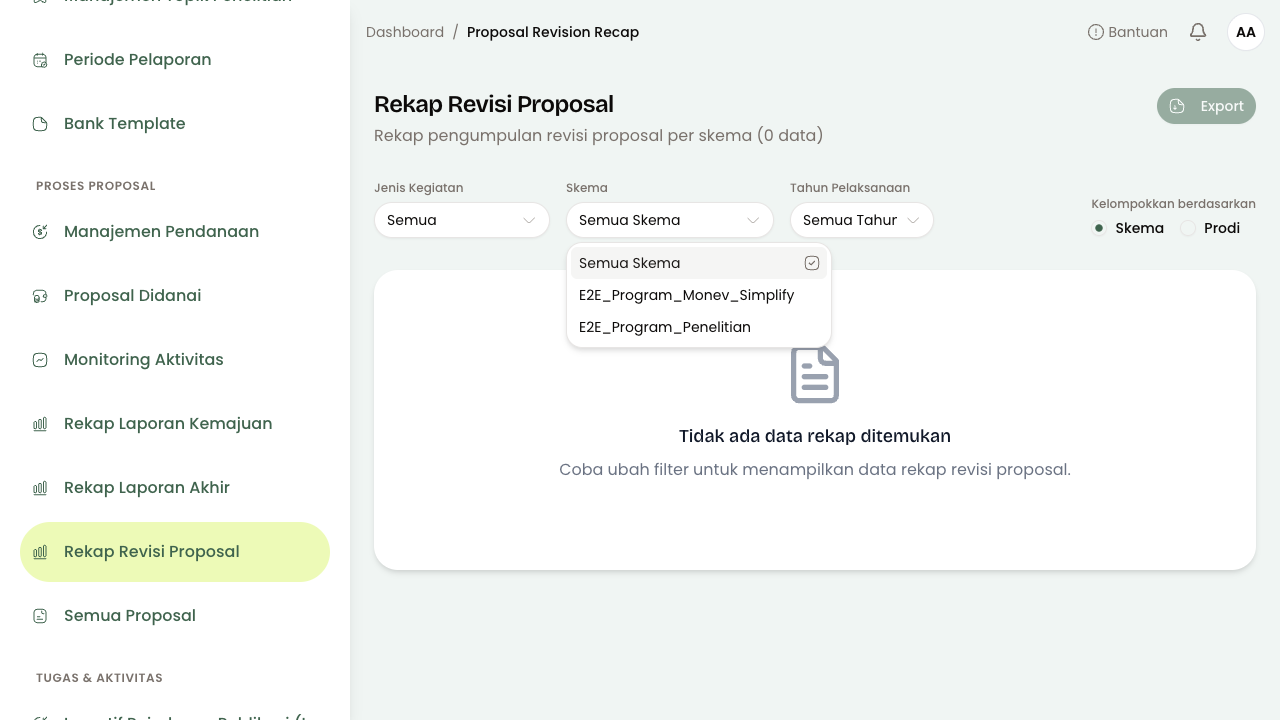
Task: Click the Semua Proposal document icon
Action: pyautogui.click(x=40, y=616)
